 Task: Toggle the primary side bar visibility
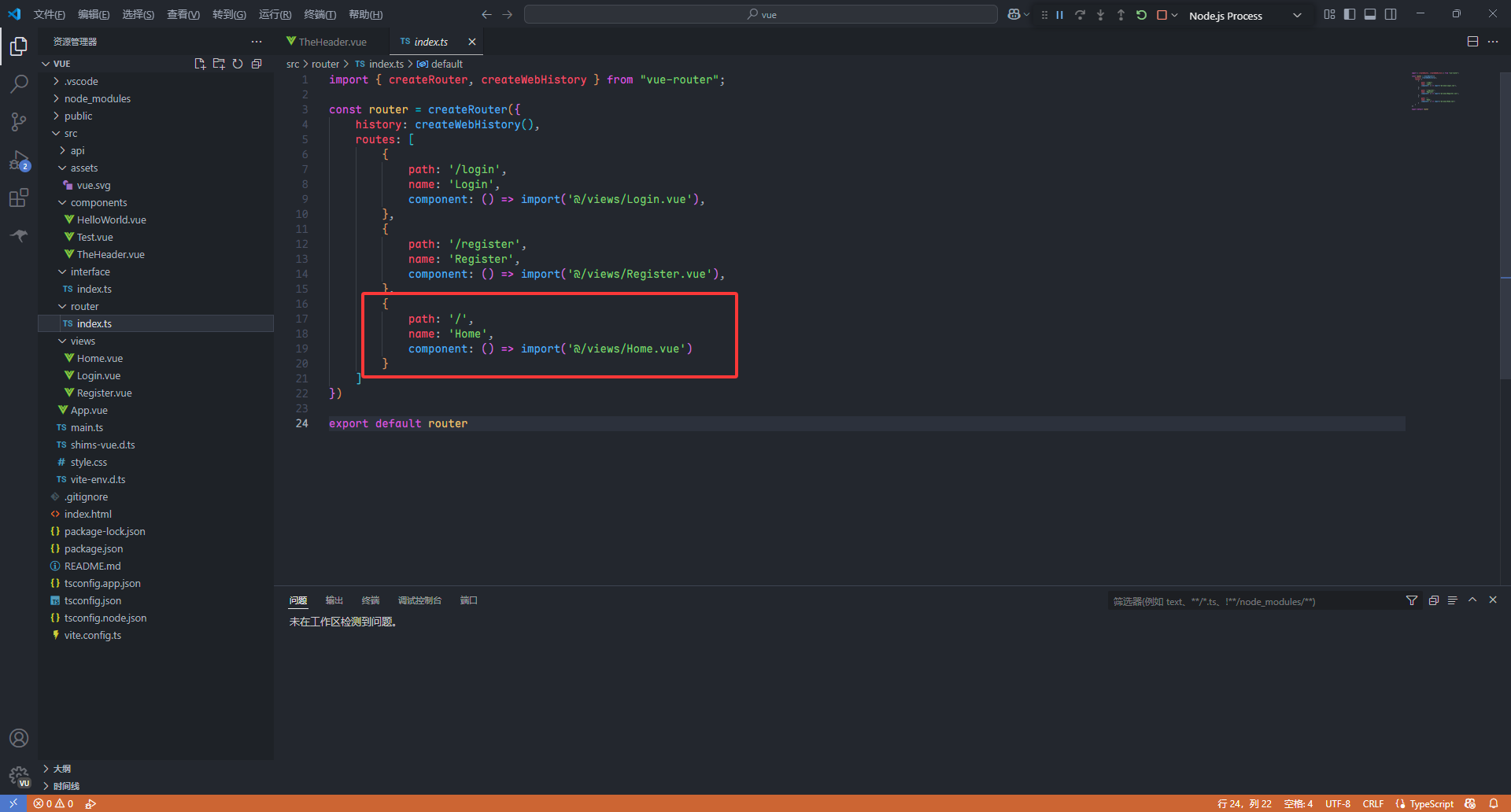click(1350, 15)
